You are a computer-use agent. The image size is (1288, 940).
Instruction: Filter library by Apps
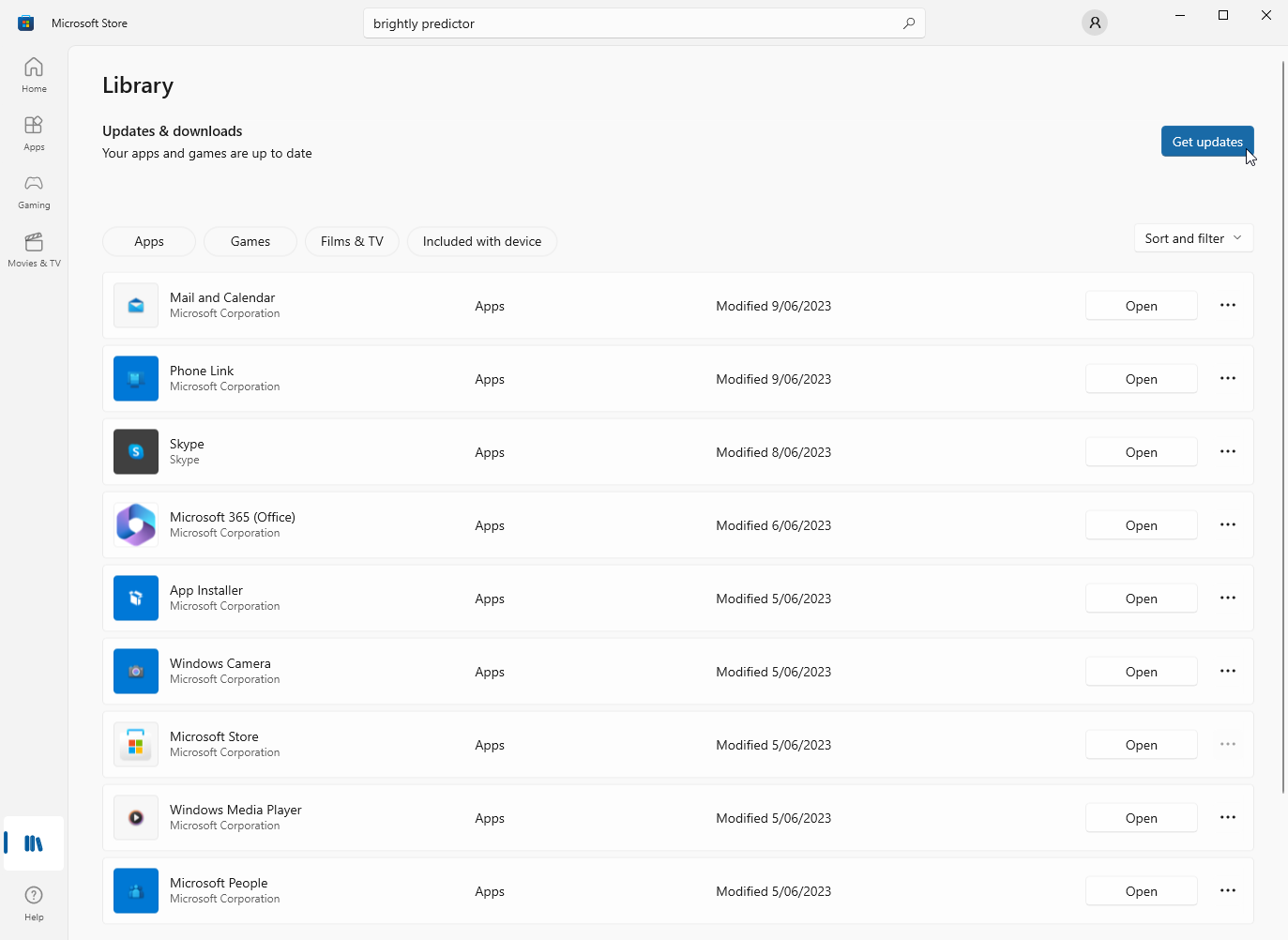coord(149,241)
